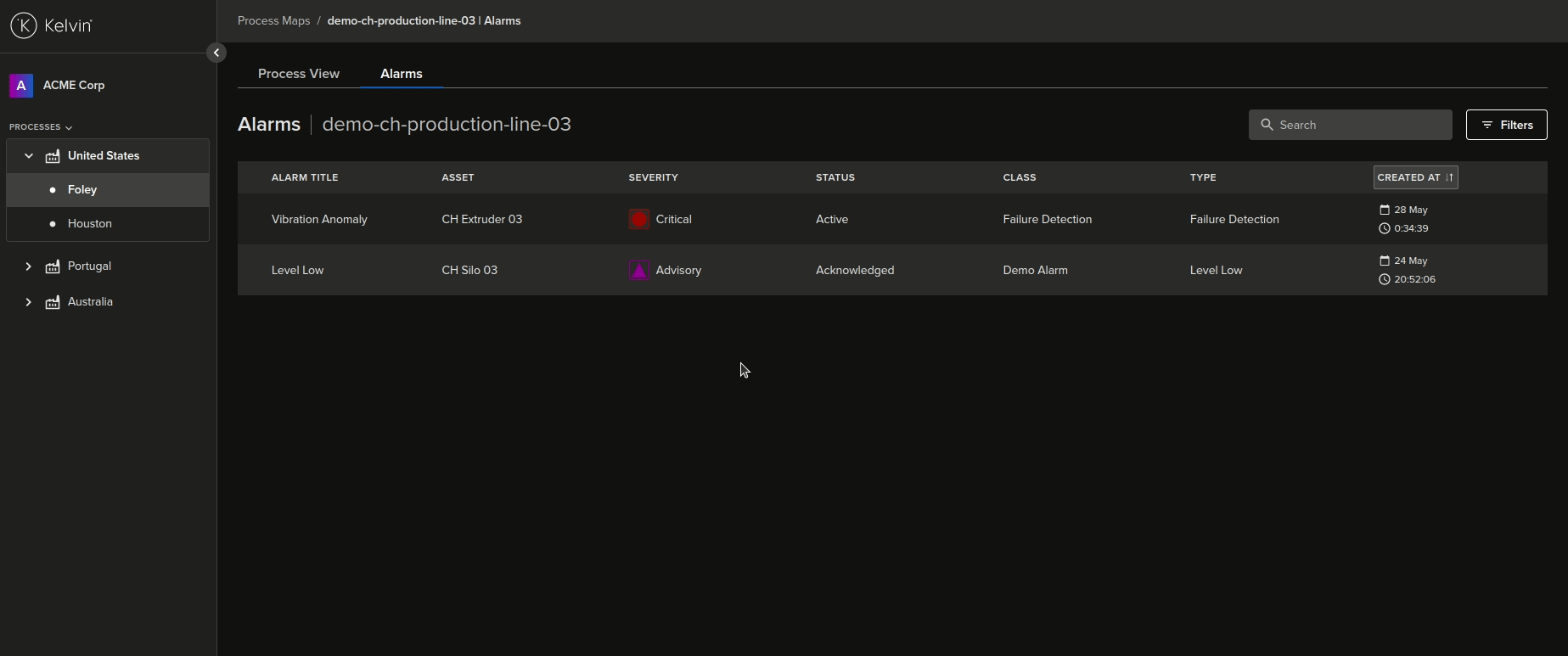
Task: Click the magnifier icon in Search
Action: tap(1267, 125)
